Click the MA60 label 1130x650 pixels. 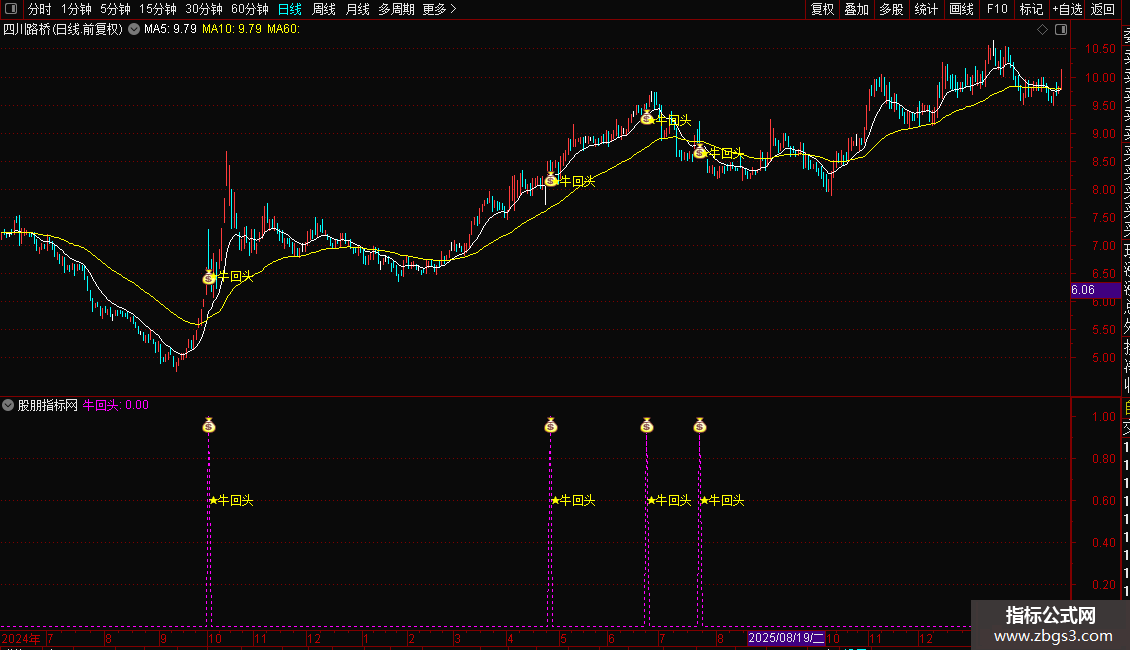(283, 29)
